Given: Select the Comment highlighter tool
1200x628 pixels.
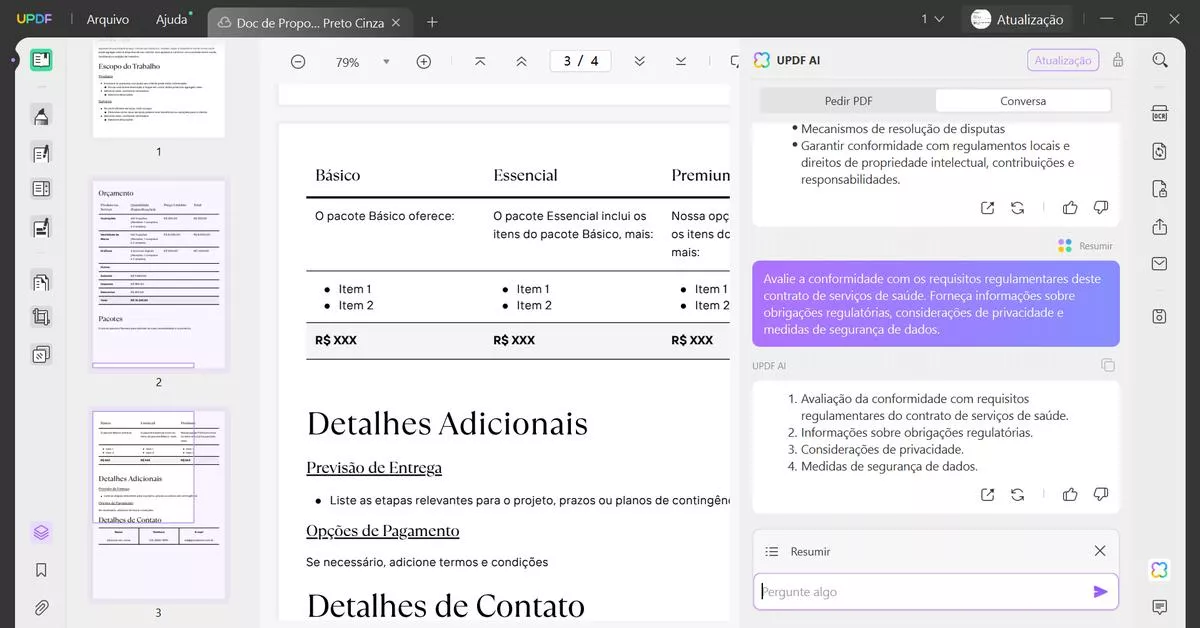Looking at the screenshot, I should pyautogui.click(x=41, y=116).
